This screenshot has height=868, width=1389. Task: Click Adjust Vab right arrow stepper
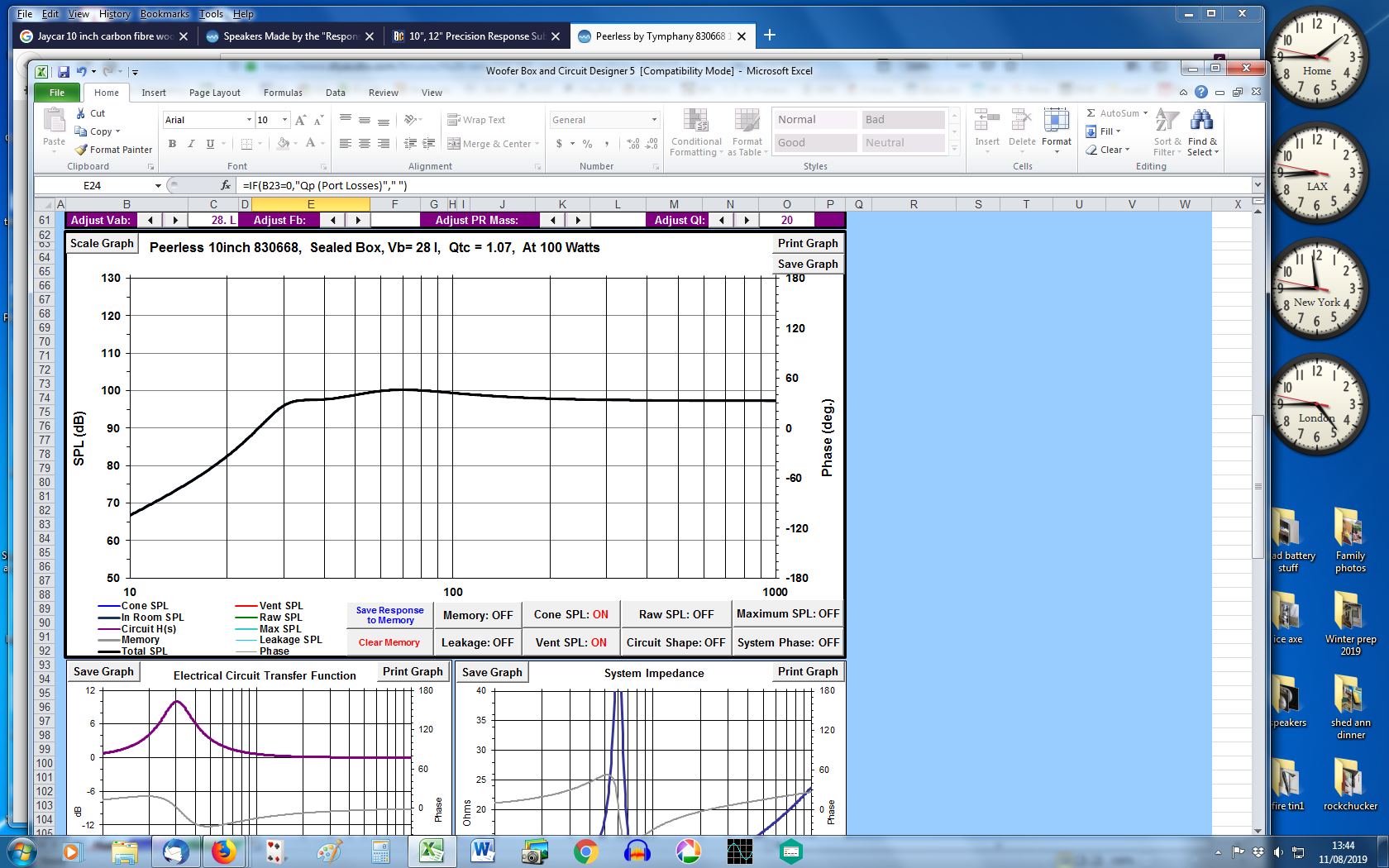point(175,220)
